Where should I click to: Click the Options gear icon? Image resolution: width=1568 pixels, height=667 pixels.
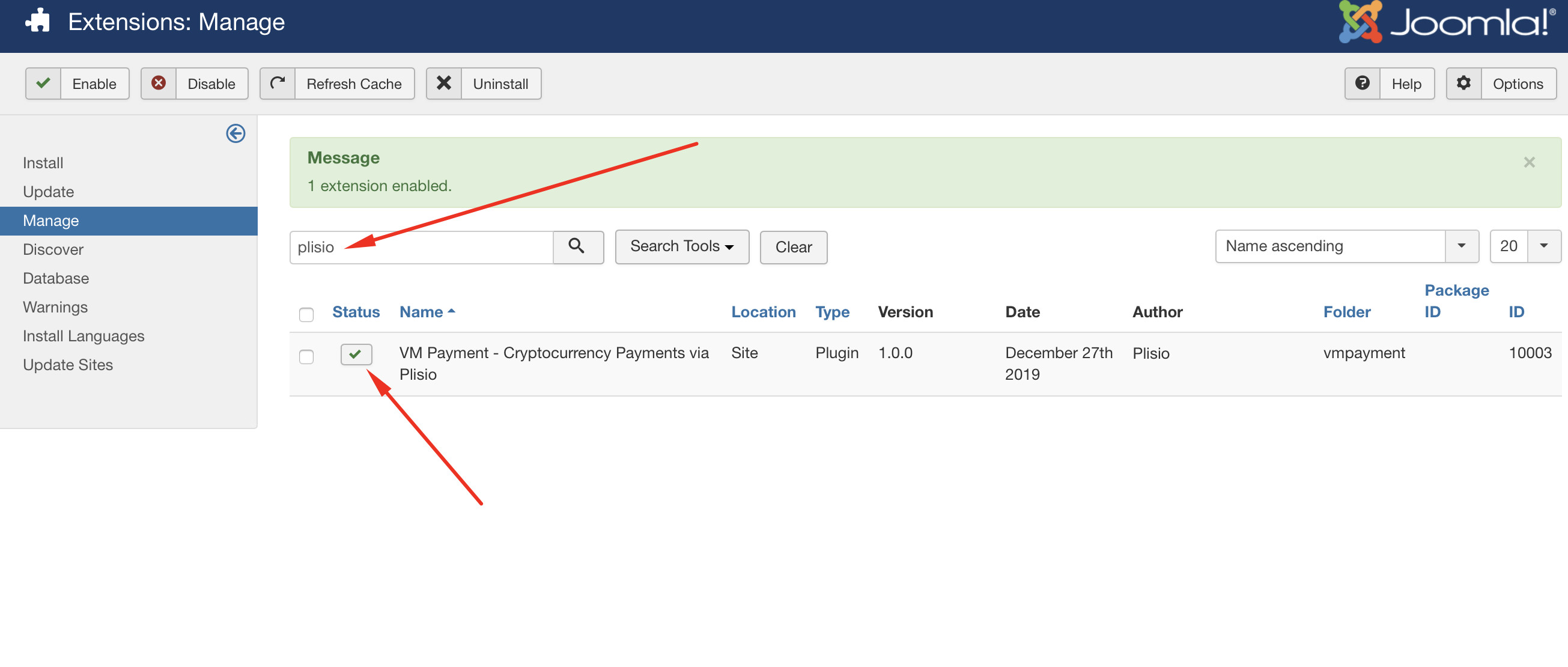(1463, 84)
